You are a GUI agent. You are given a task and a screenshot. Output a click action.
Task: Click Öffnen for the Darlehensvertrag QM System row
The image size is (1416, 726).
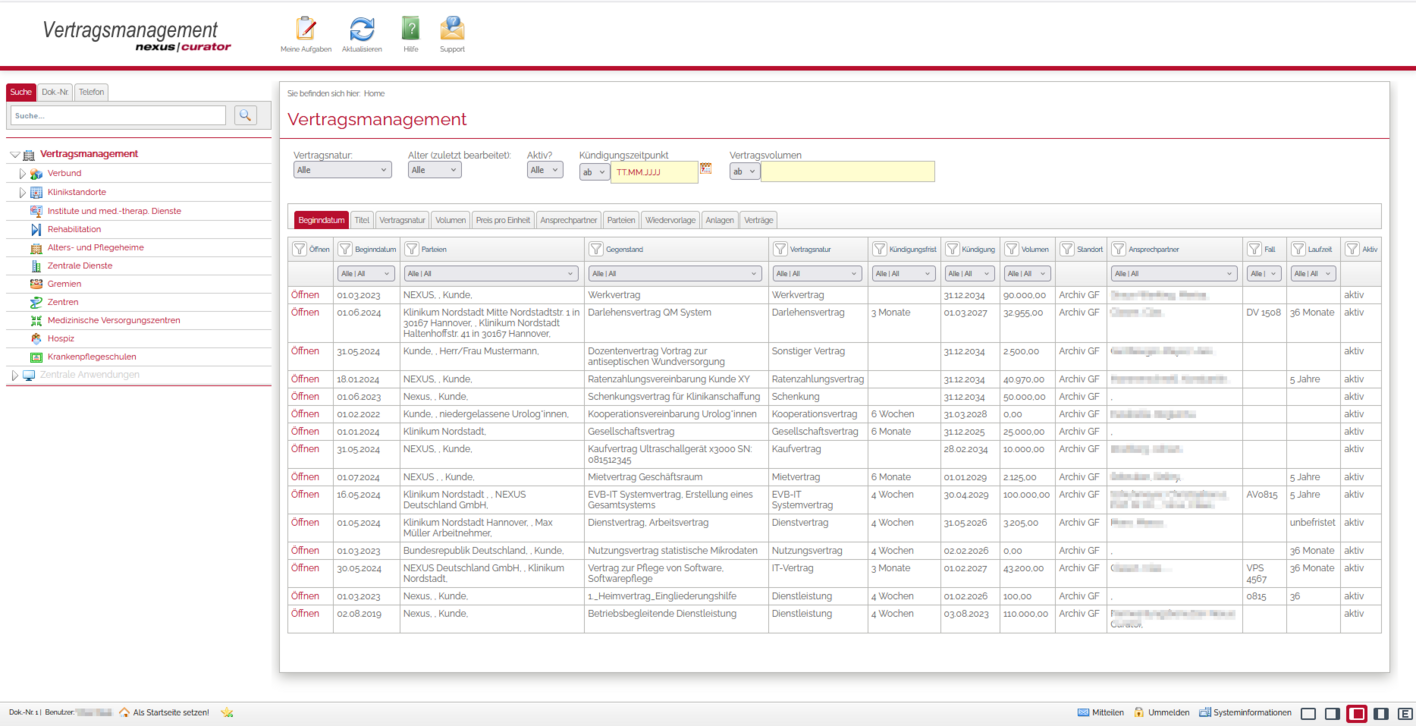point(305,312)
